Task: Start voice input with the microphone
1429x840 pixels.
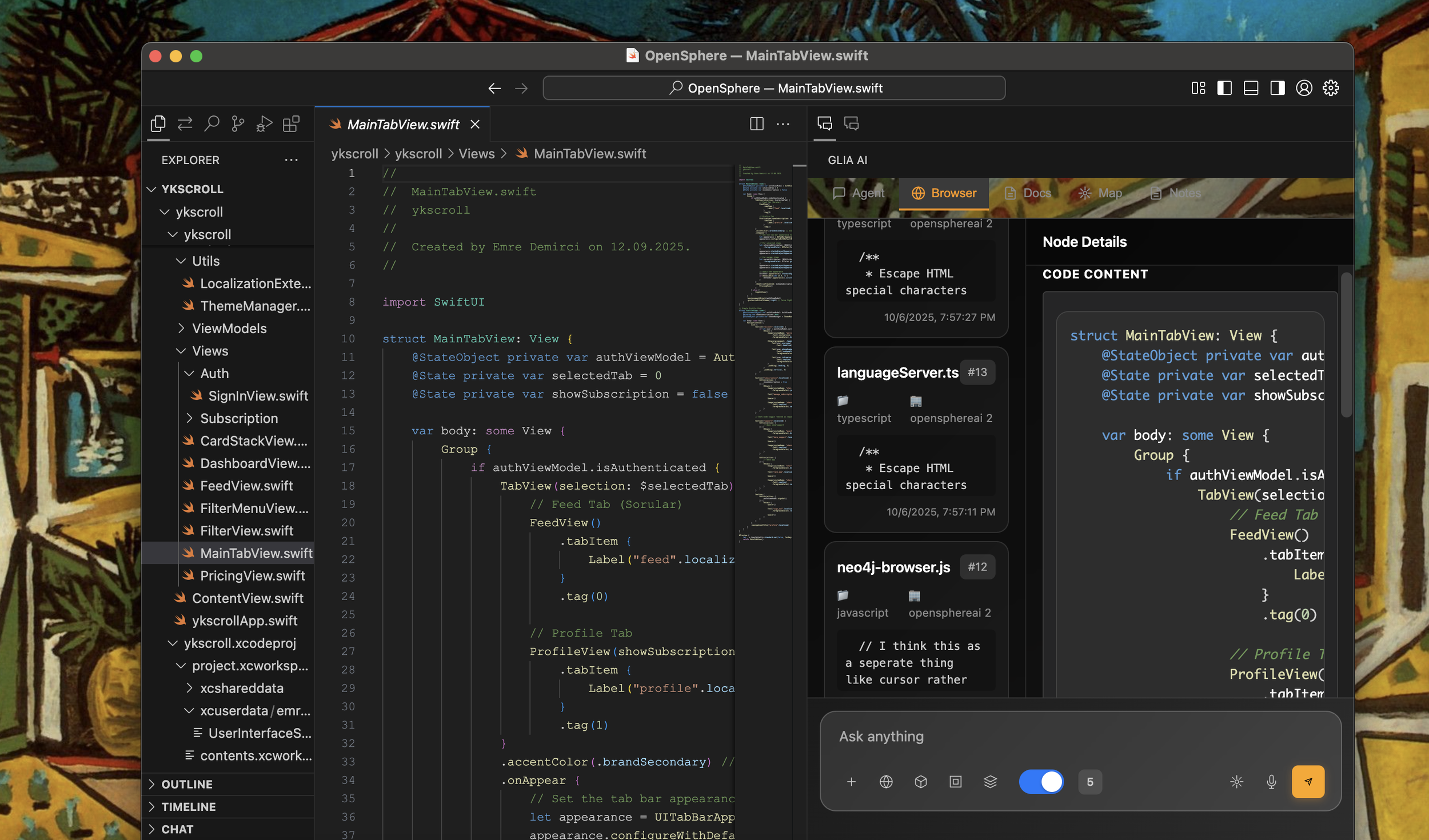Action: (x=1271, y=781)
